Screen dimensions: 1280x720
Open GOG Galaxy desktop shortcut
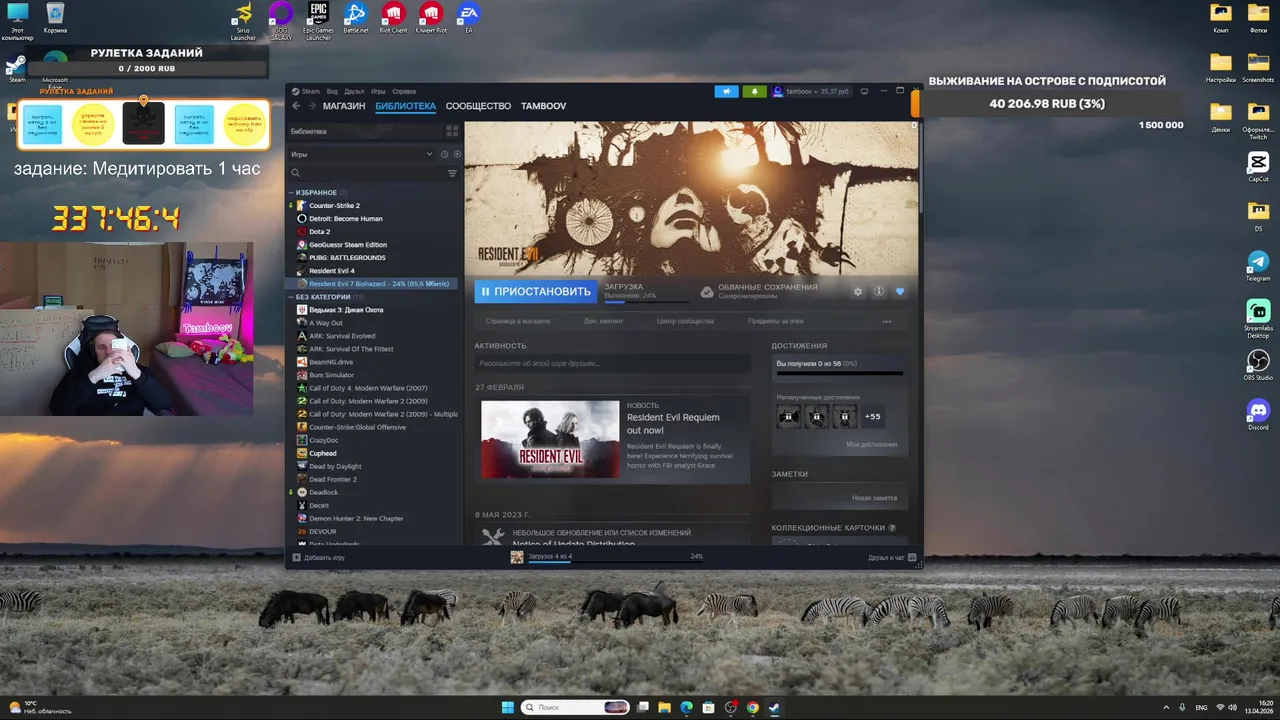281,20
